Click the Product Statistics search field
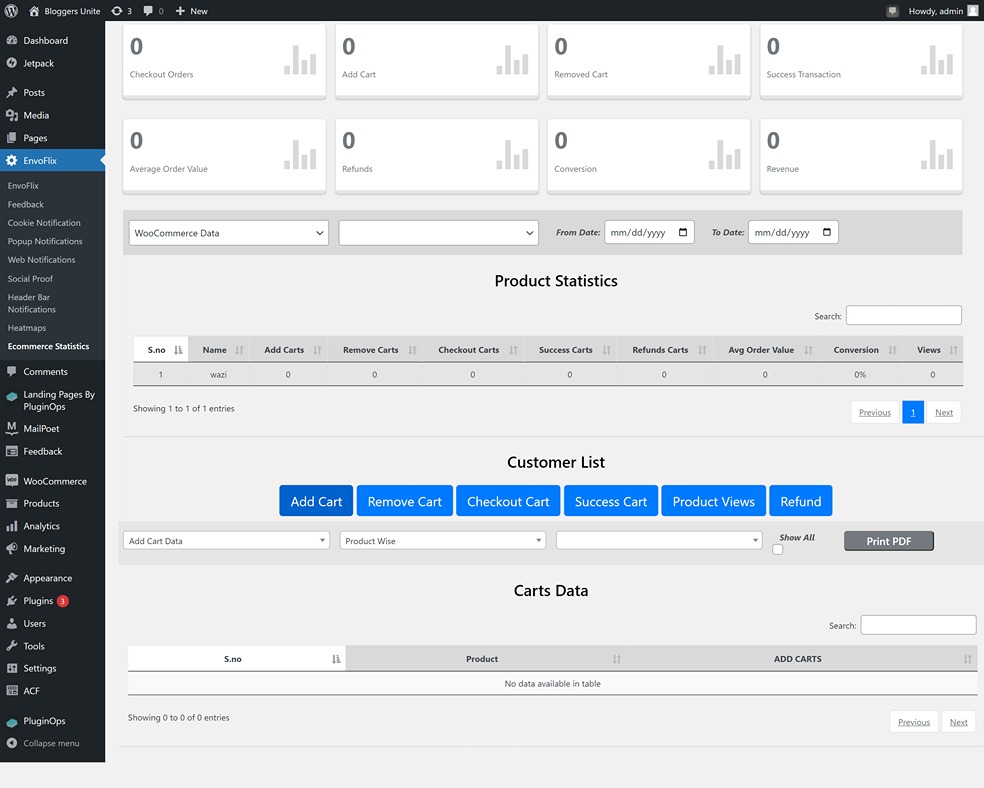The width and height of the screenshot is (984, 788). (903, 314)
